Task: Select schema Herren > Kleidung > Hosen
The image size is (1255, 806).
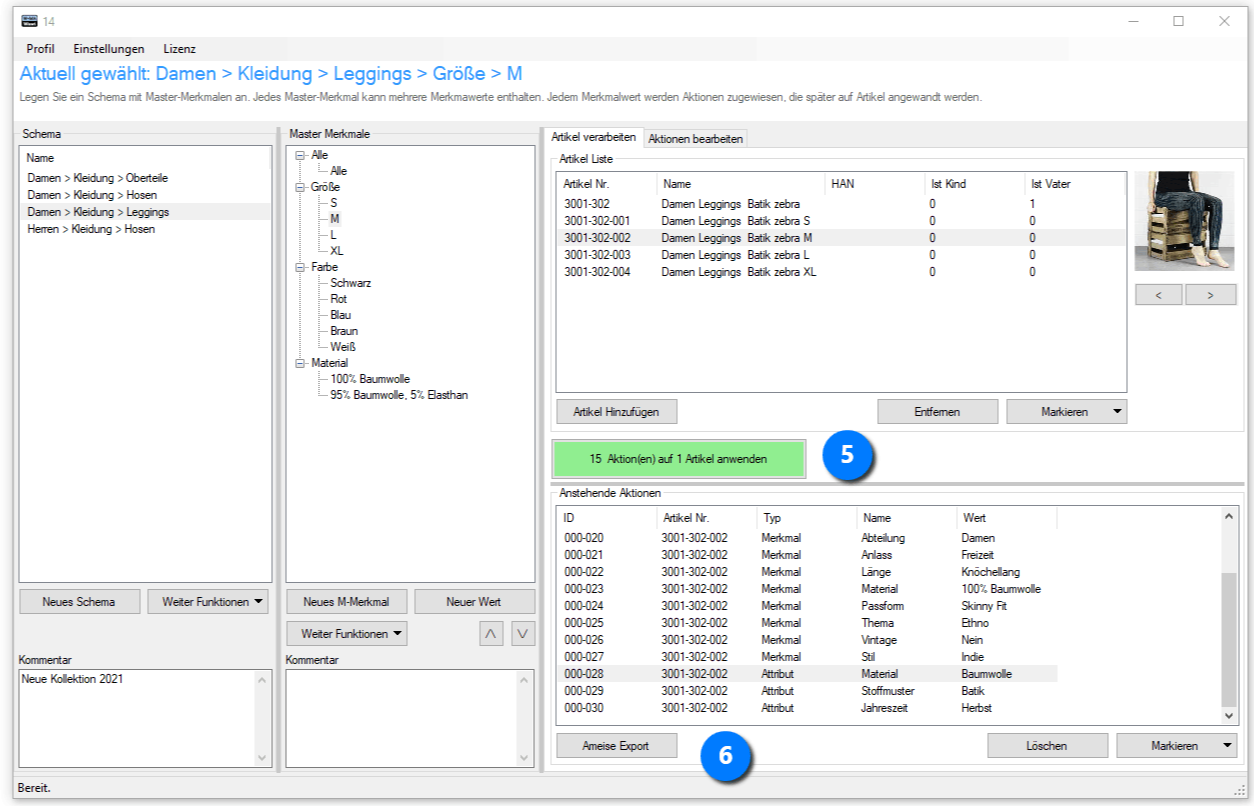Action: [91, 229]
